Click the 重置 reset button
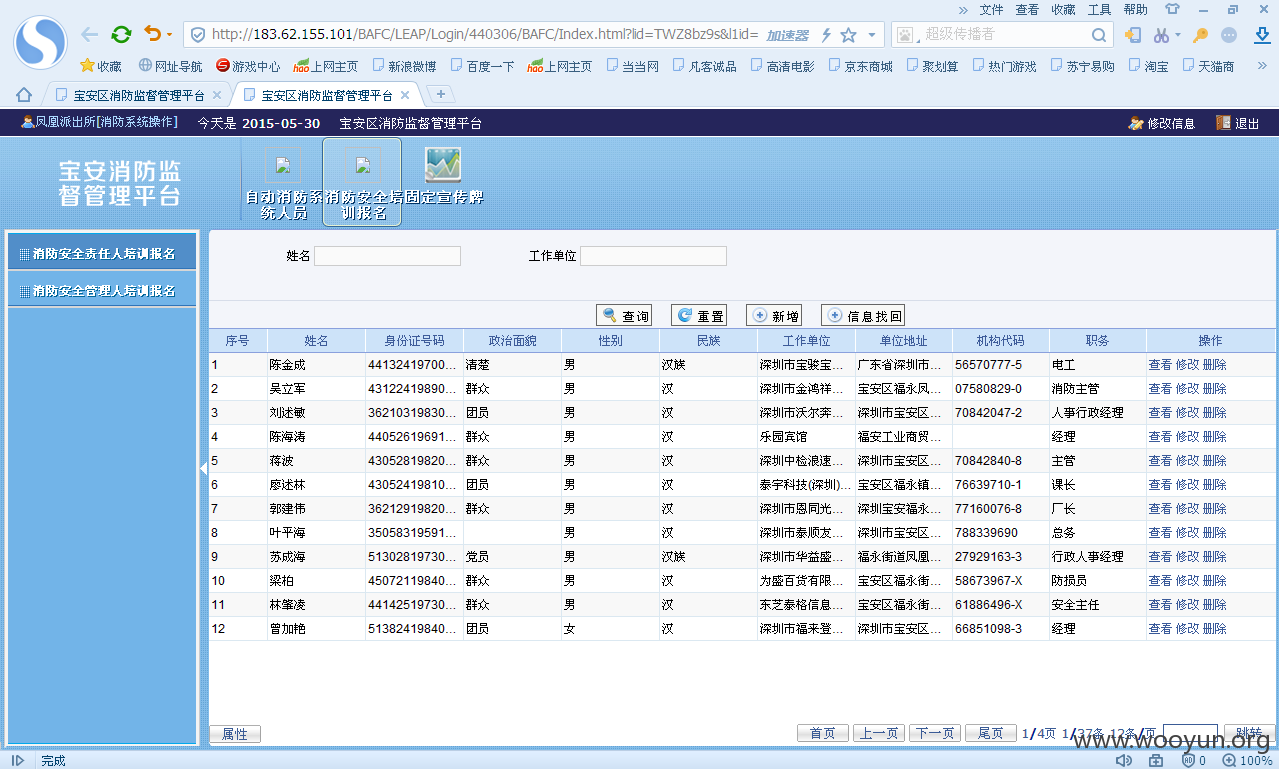1279x769 pixels. pyautogui.click(x=699, y=315)
